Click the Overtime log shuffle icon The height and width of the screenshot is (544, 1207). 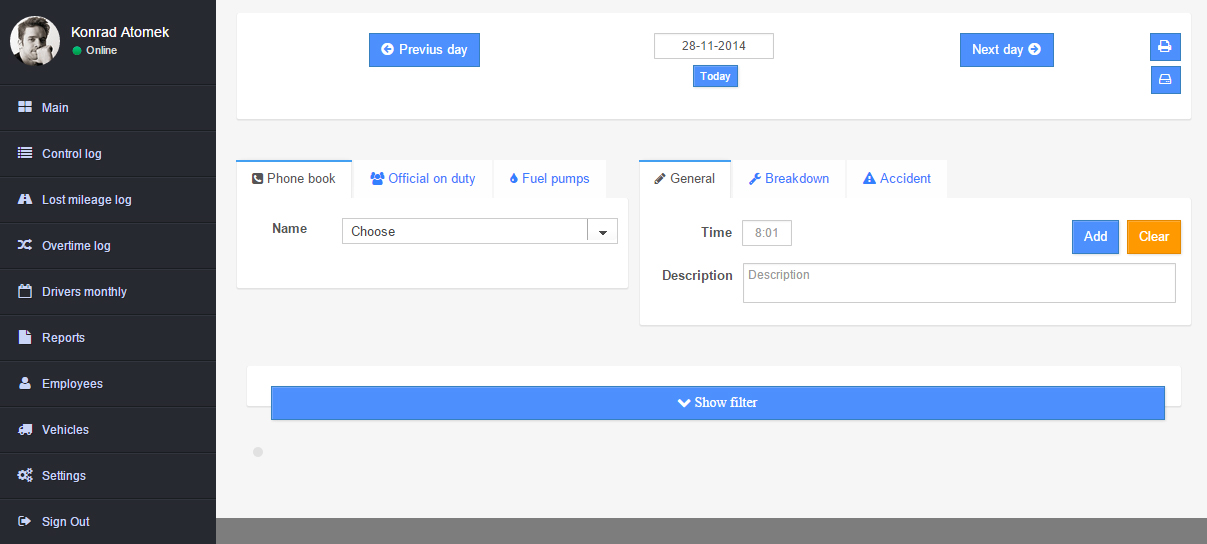coord(26,246)
